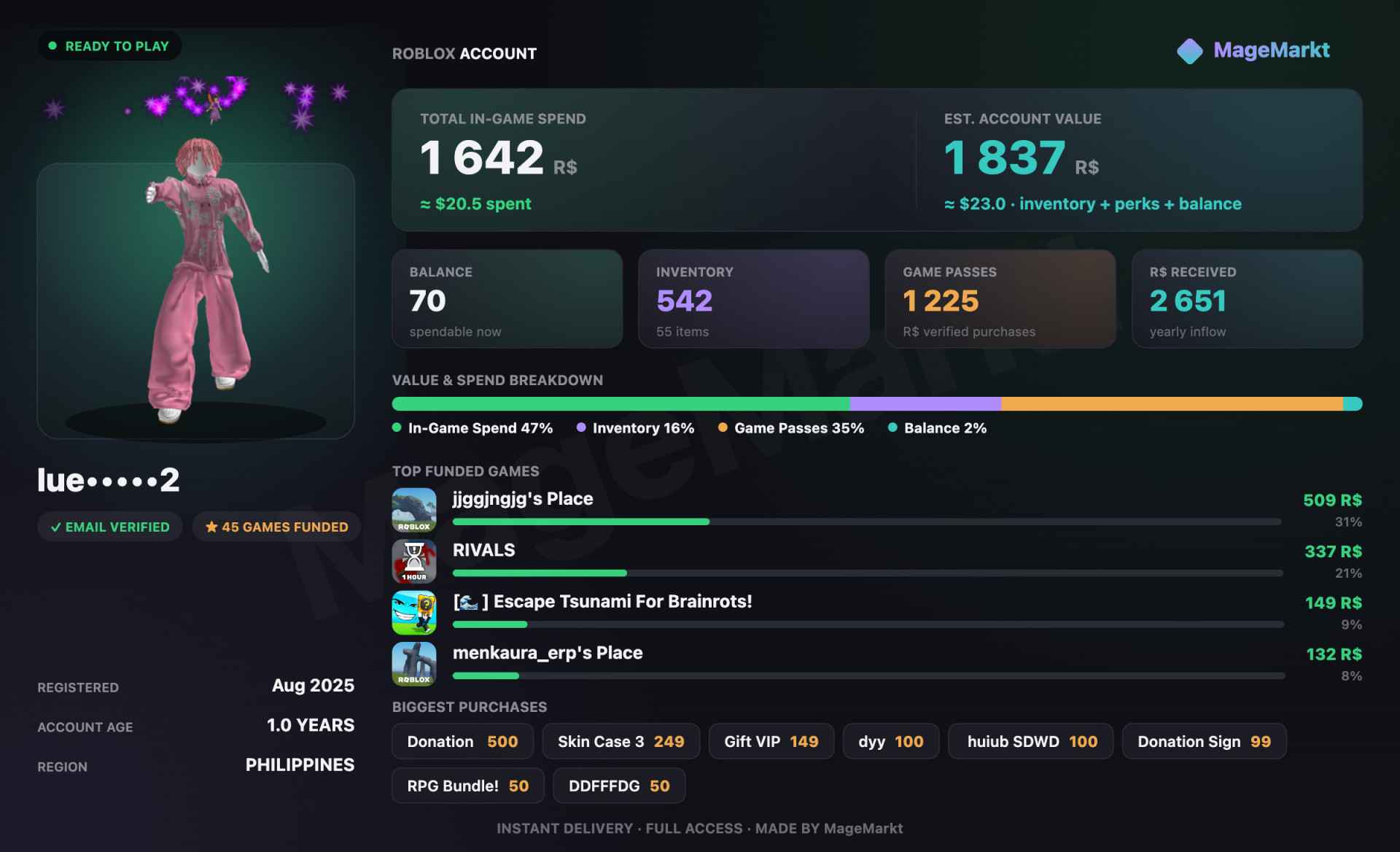Click the 55 items label
Viewport: 1400px width, 852px height.
682,332
